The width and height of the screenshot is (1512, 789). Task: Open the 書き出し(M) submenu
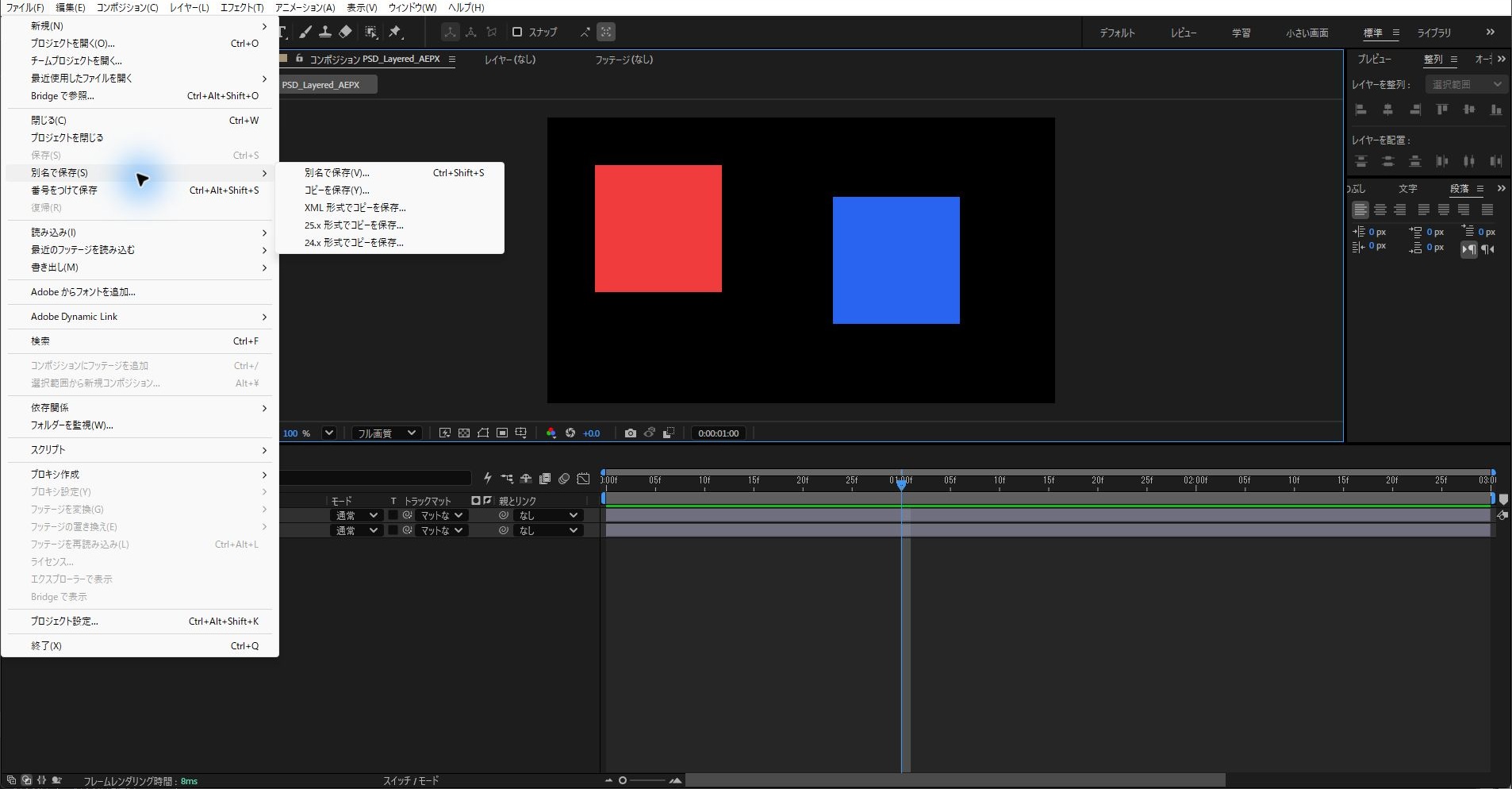(x=140, y=267)
